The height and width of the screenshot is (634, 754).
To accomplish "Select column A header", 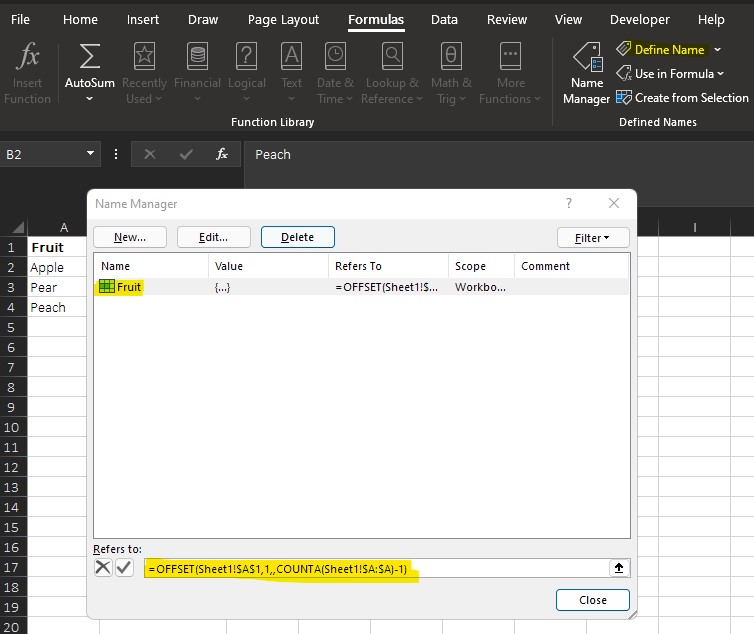I will 63,227.
